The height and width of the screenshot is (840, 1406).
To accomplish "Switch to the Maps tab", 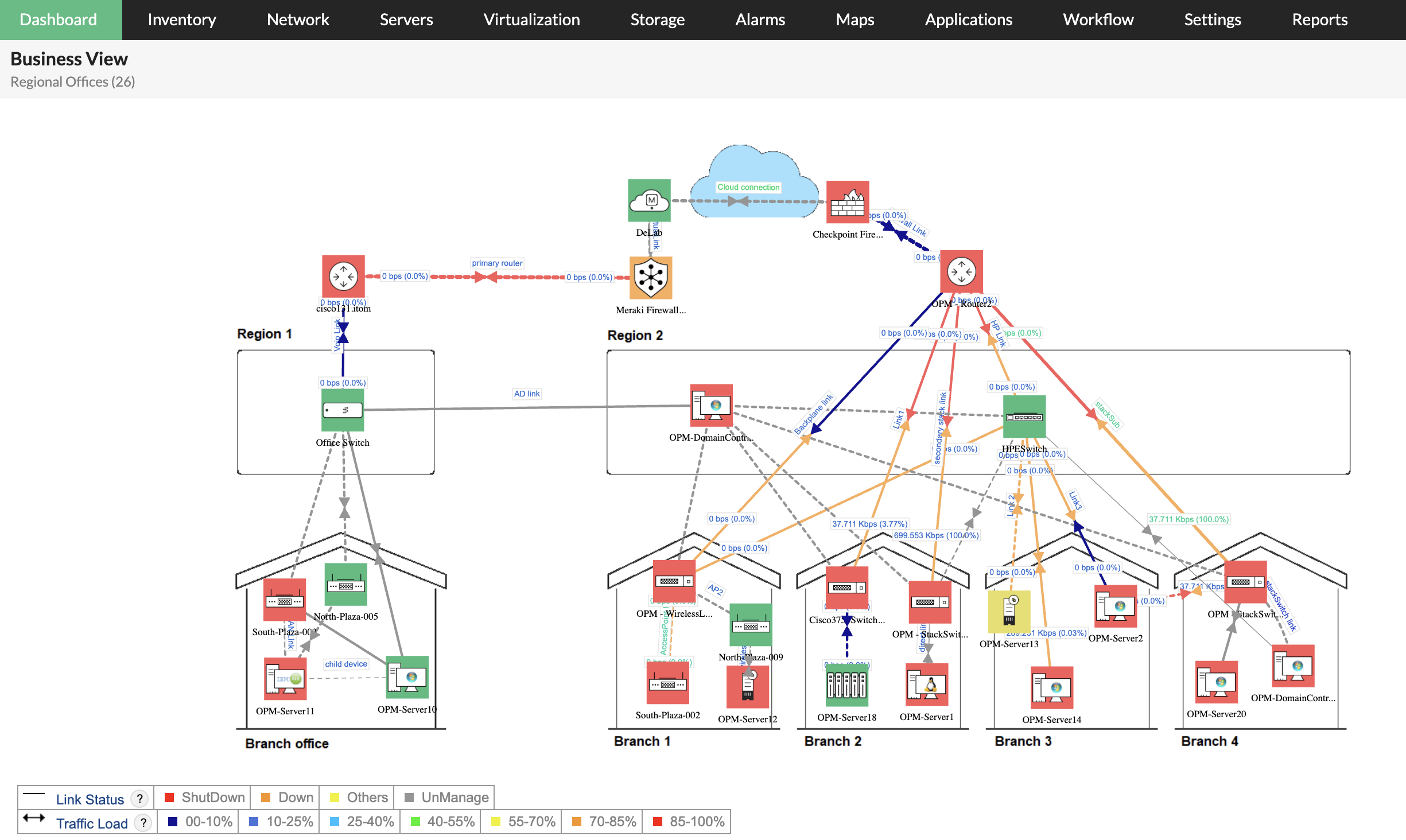I will (855, 20).
